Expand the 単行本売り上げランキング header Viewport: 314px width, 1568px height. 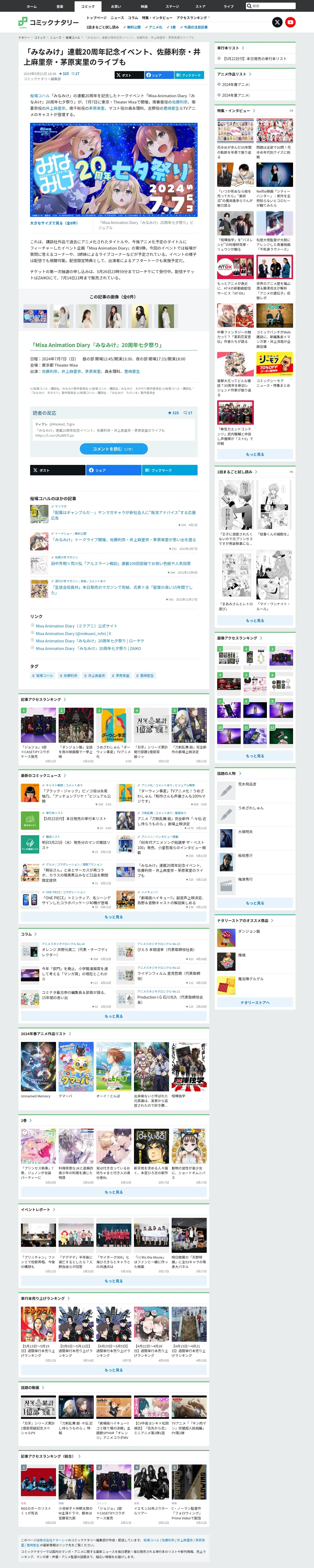click(x=45, y=1298)
